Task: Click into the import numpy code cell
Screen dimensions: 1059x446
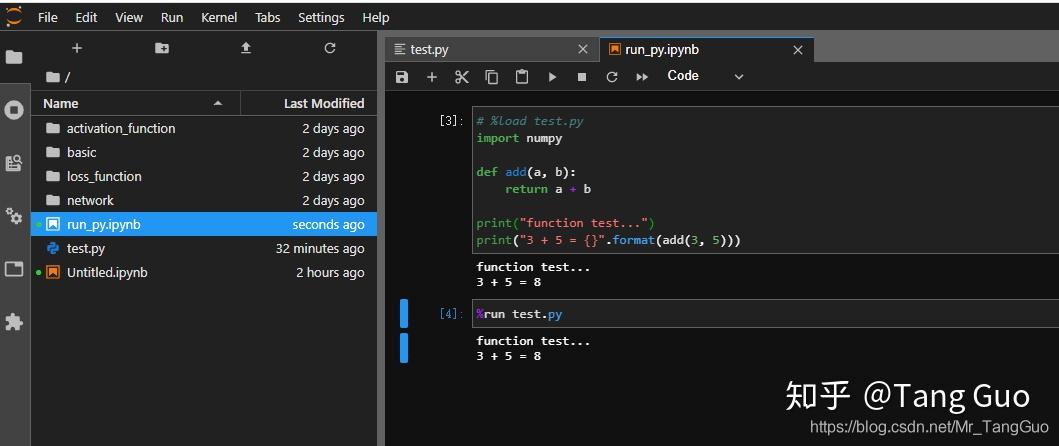Action: (765, 180)
